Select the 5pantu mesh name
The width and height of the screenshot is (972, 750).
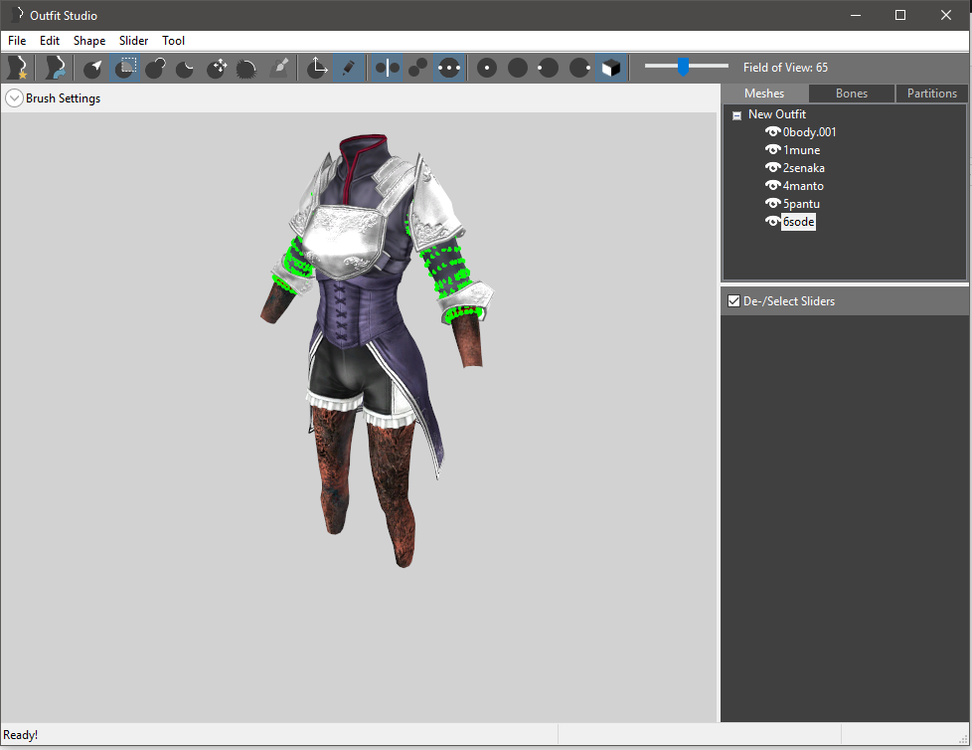[x=802, y=204]
